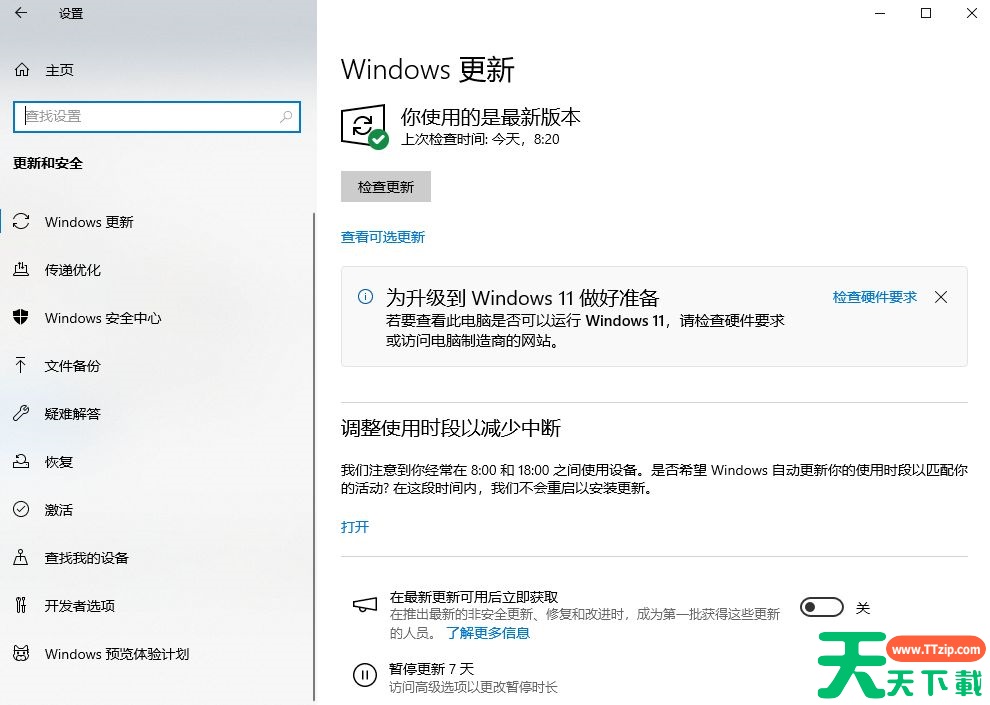Image resolution: width=990 pixels, height=705 pixels.
Task: Click the checkmark circle icon for 激活
Action: click(x=21, y=509)
